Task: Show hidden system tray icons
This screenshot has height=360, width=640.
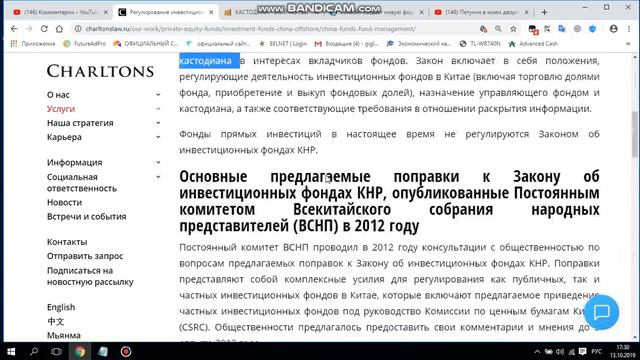Action: click(x=537, y=351)
